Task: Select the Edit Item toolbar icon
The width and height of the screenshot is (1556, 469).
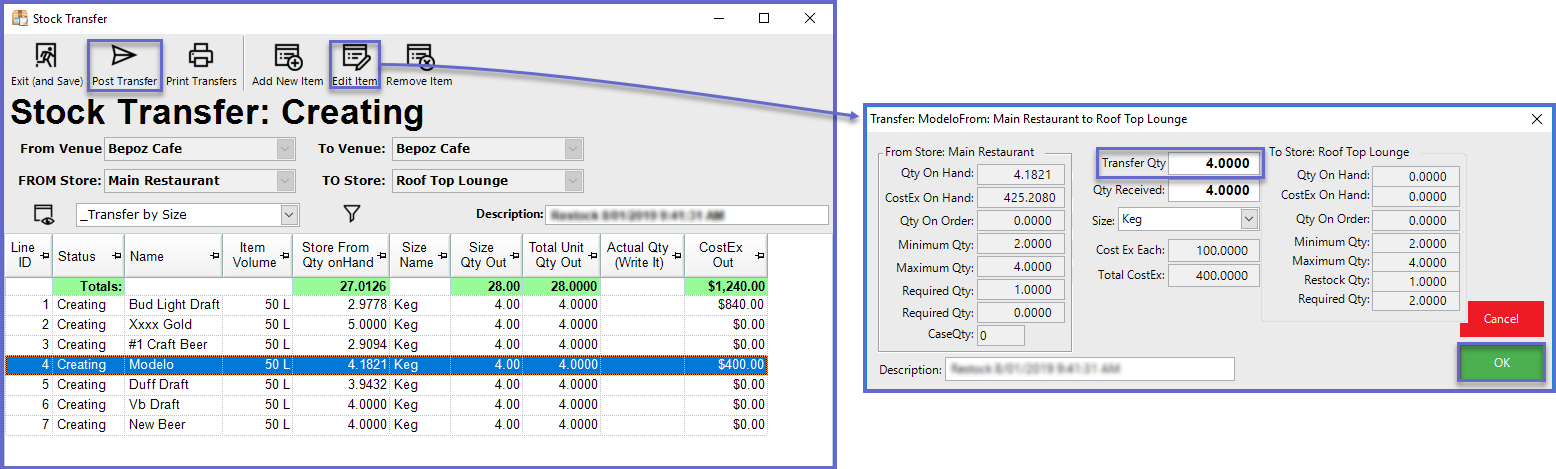Action: tap(355, 56)
